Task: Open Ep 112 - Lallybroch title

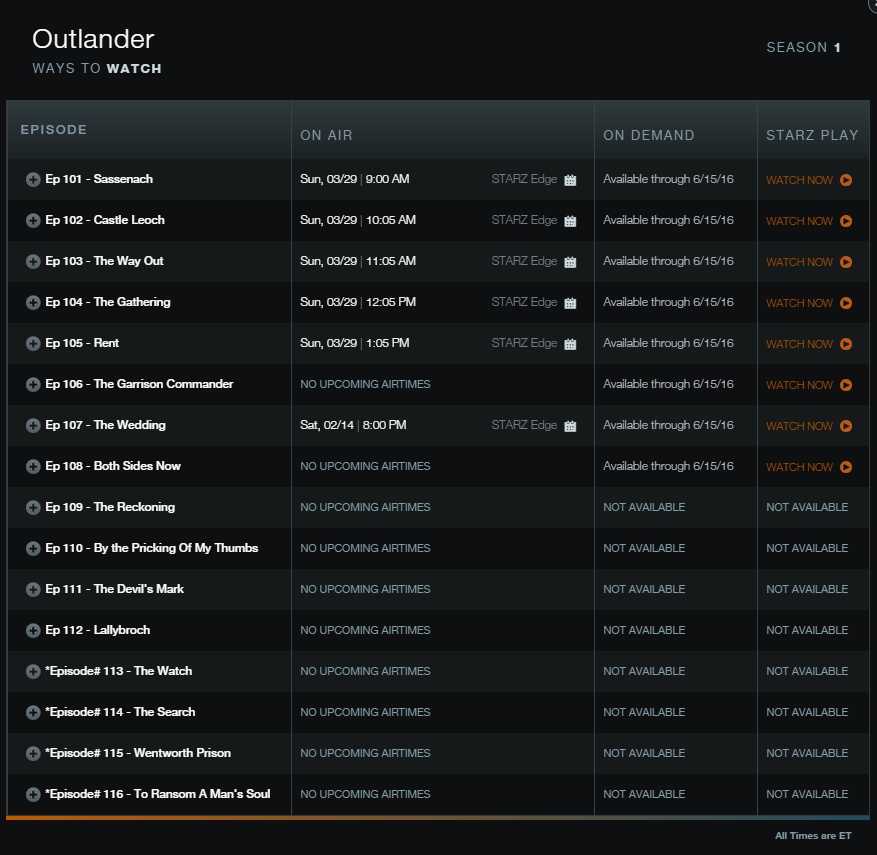Action: click(x=98, y=630)
